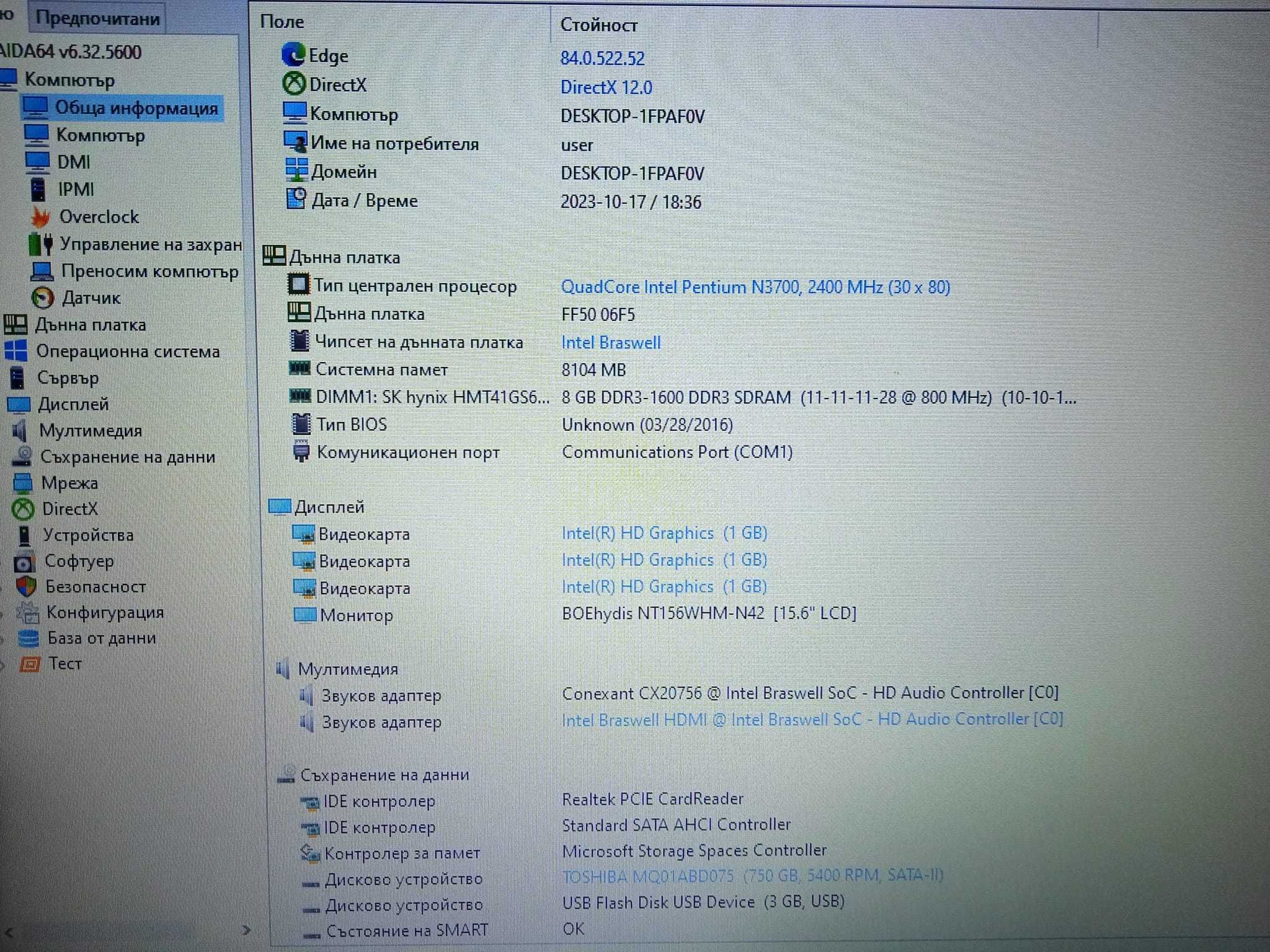Click the Дисплей sidebar icon
The width and height of the screenshot is (1270, 952).
pos(19,404)
